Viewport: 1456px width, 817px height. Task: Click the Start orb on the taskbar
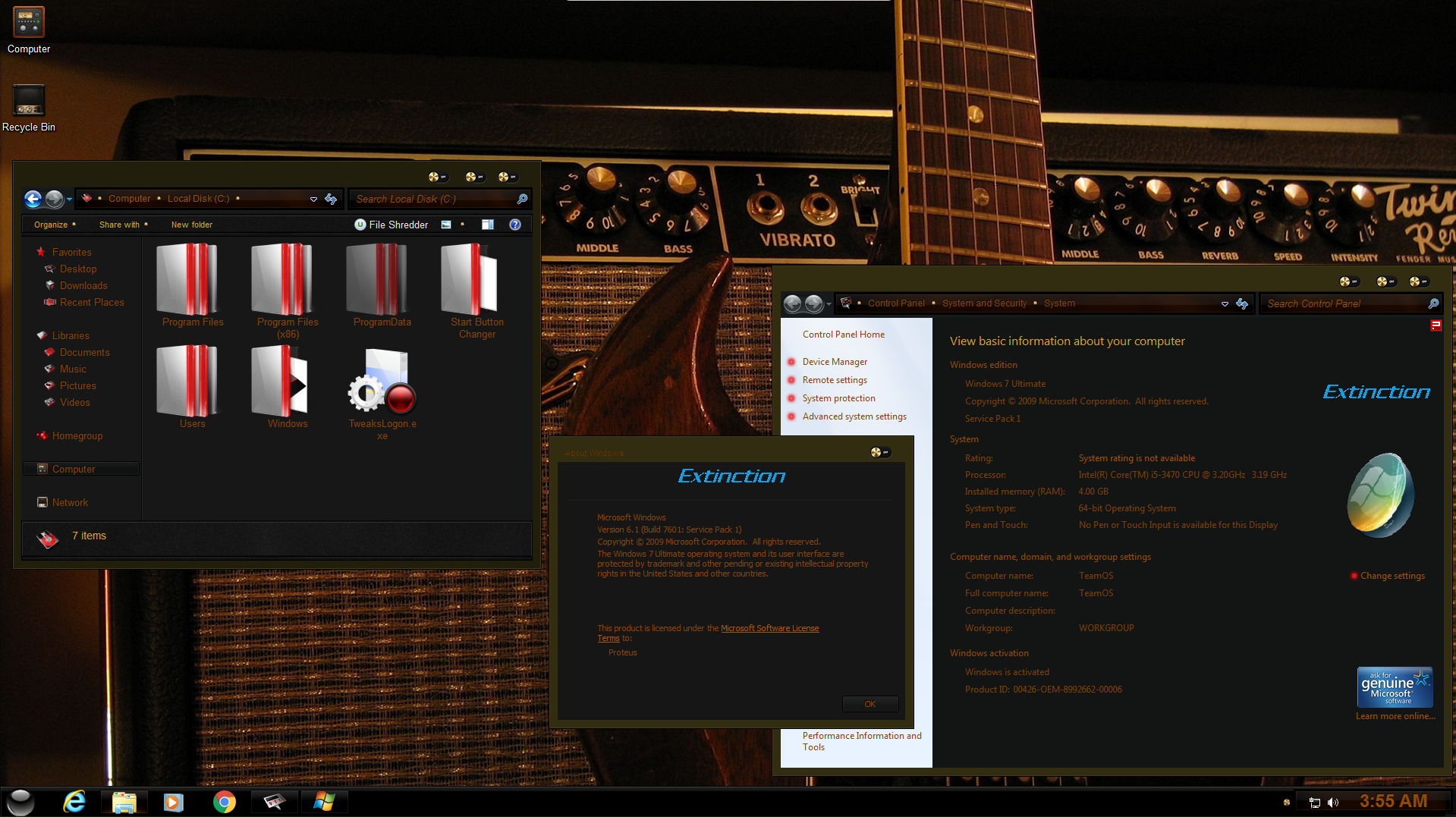[20, 802]
